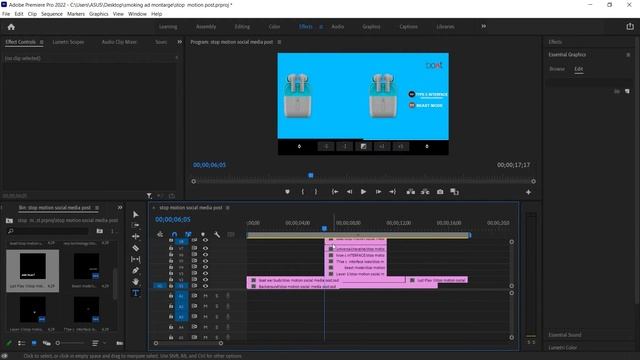Select the Pen tool
Image resolution: width=640 pixels, height=360 pixels.
[x=136, y=270]
